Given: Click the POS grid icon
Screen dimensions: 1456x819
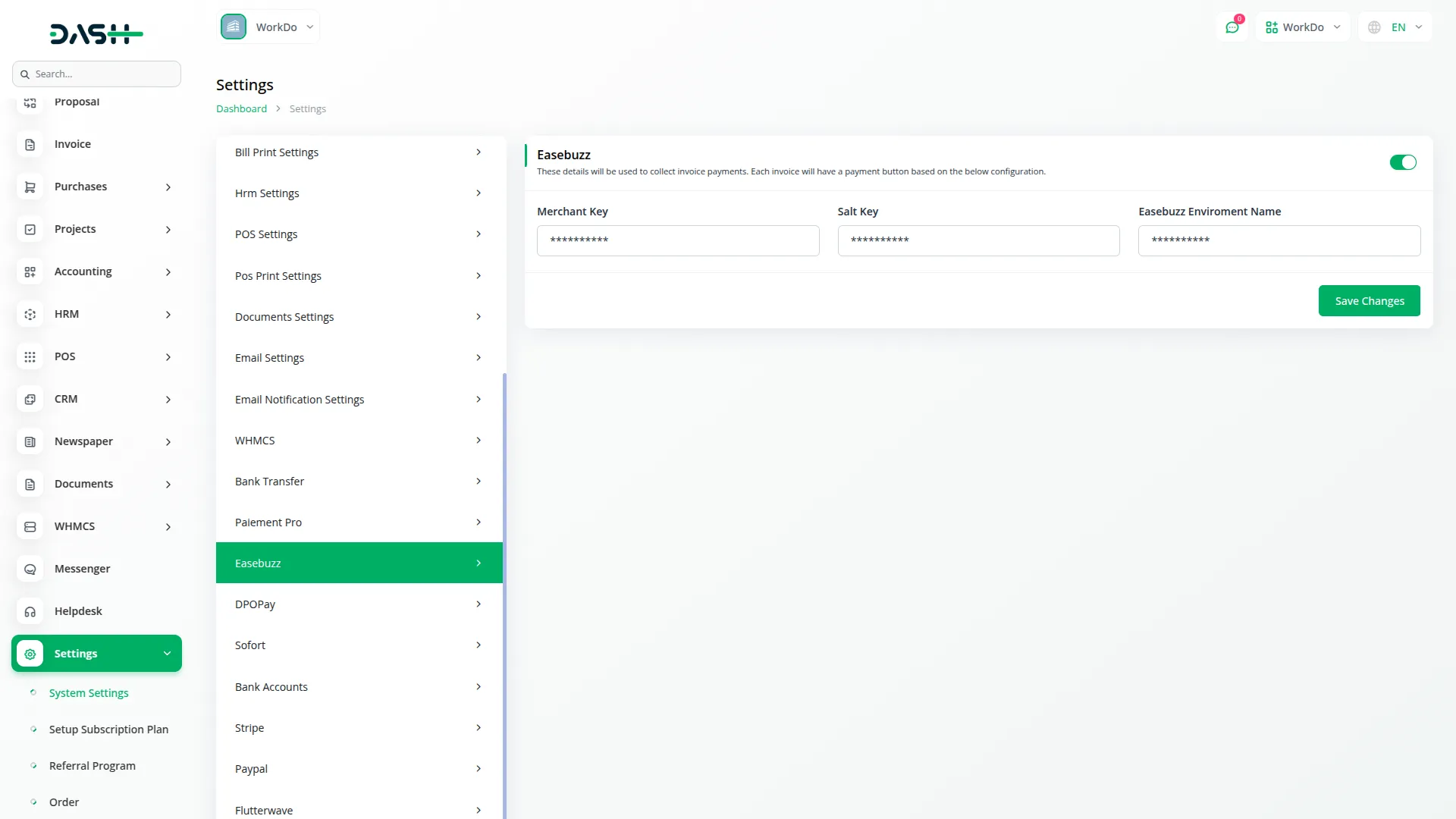Looking at the screenshot, I should 30,356.
